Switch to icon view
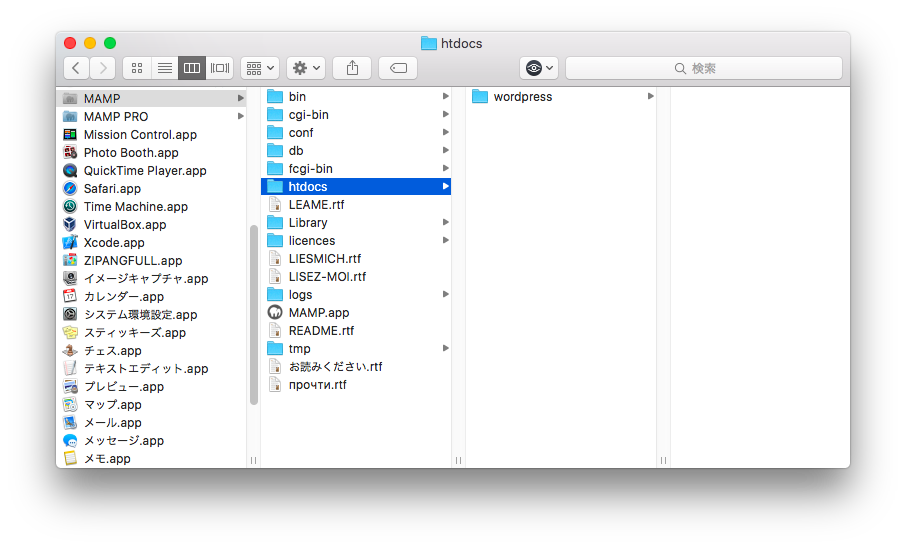The image size is (906, 548). [x=137, y=68]
